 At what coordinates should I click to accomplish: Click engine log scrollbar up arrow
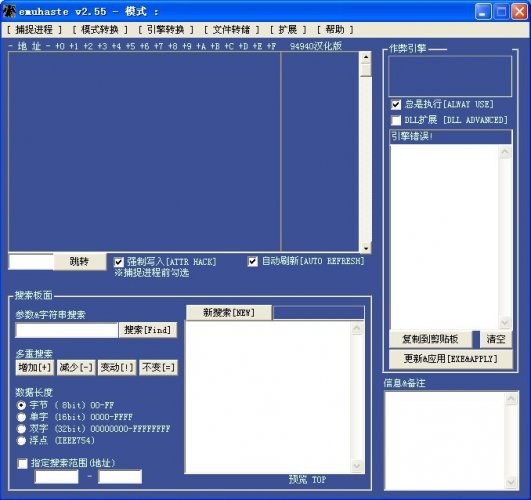click(x=505, y=152)
